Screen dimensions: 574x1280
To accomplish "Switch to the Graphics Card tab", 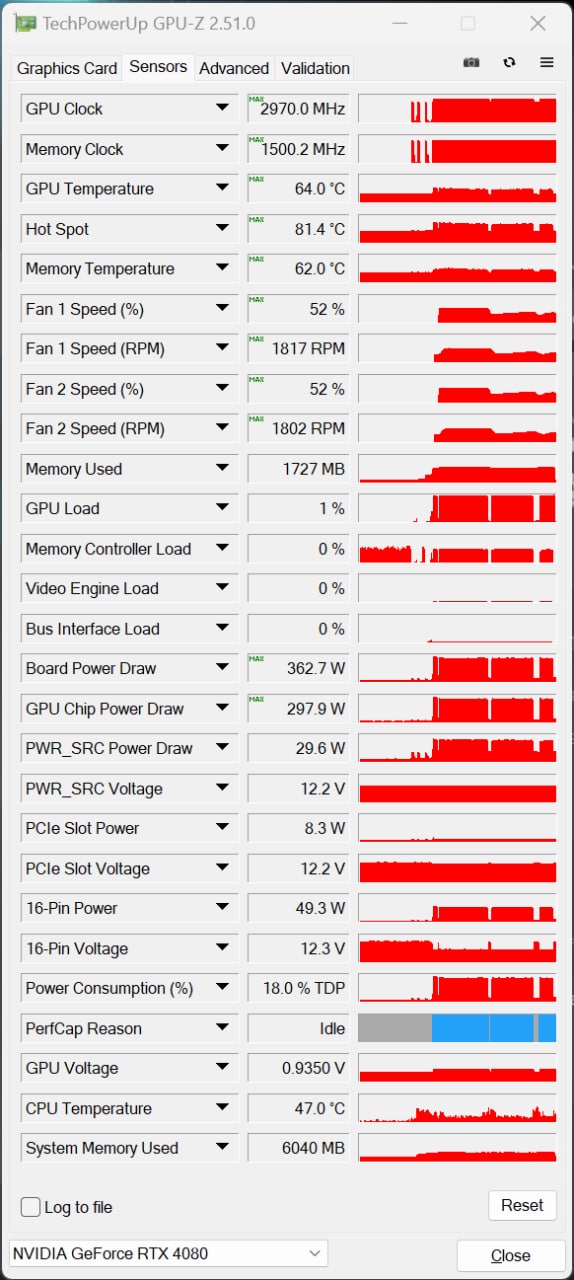I will coord(67,68).
